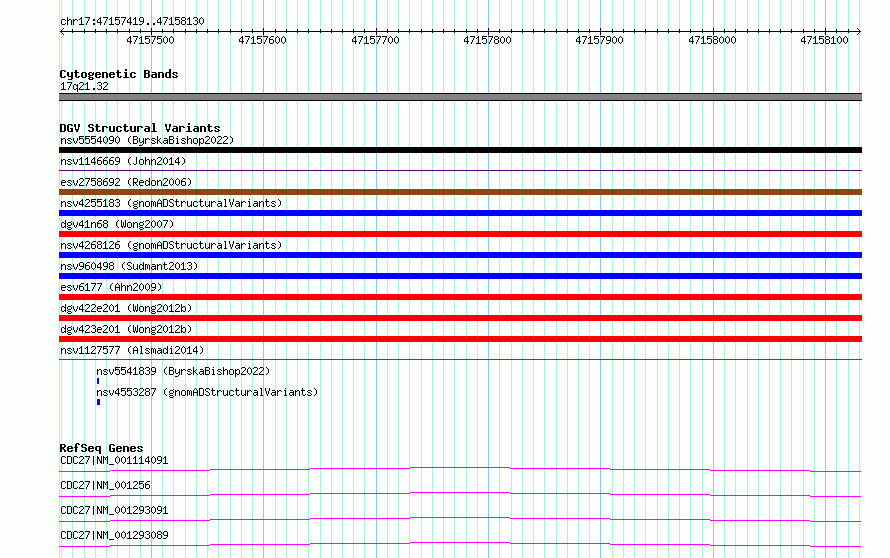Viewport: 890px width, 558px height.
Task: Click the CDC27|NM_001256 transcript label
Action: 105,485
